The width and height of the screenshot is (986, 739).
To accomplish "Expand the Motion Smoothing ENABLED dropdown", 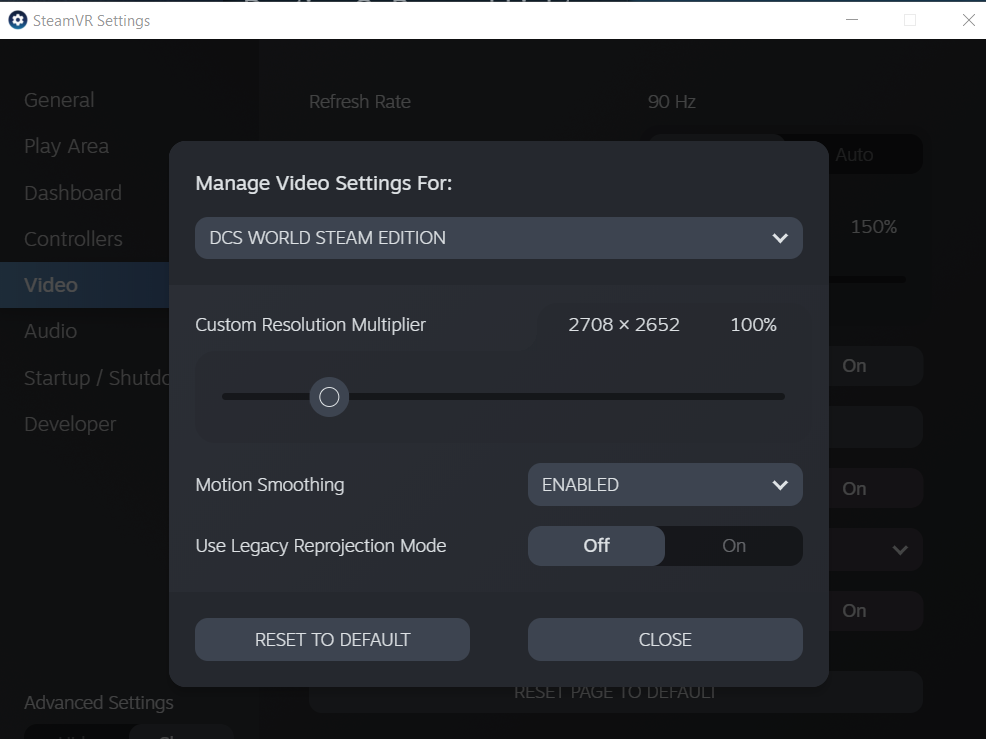I will click(665, 485).
